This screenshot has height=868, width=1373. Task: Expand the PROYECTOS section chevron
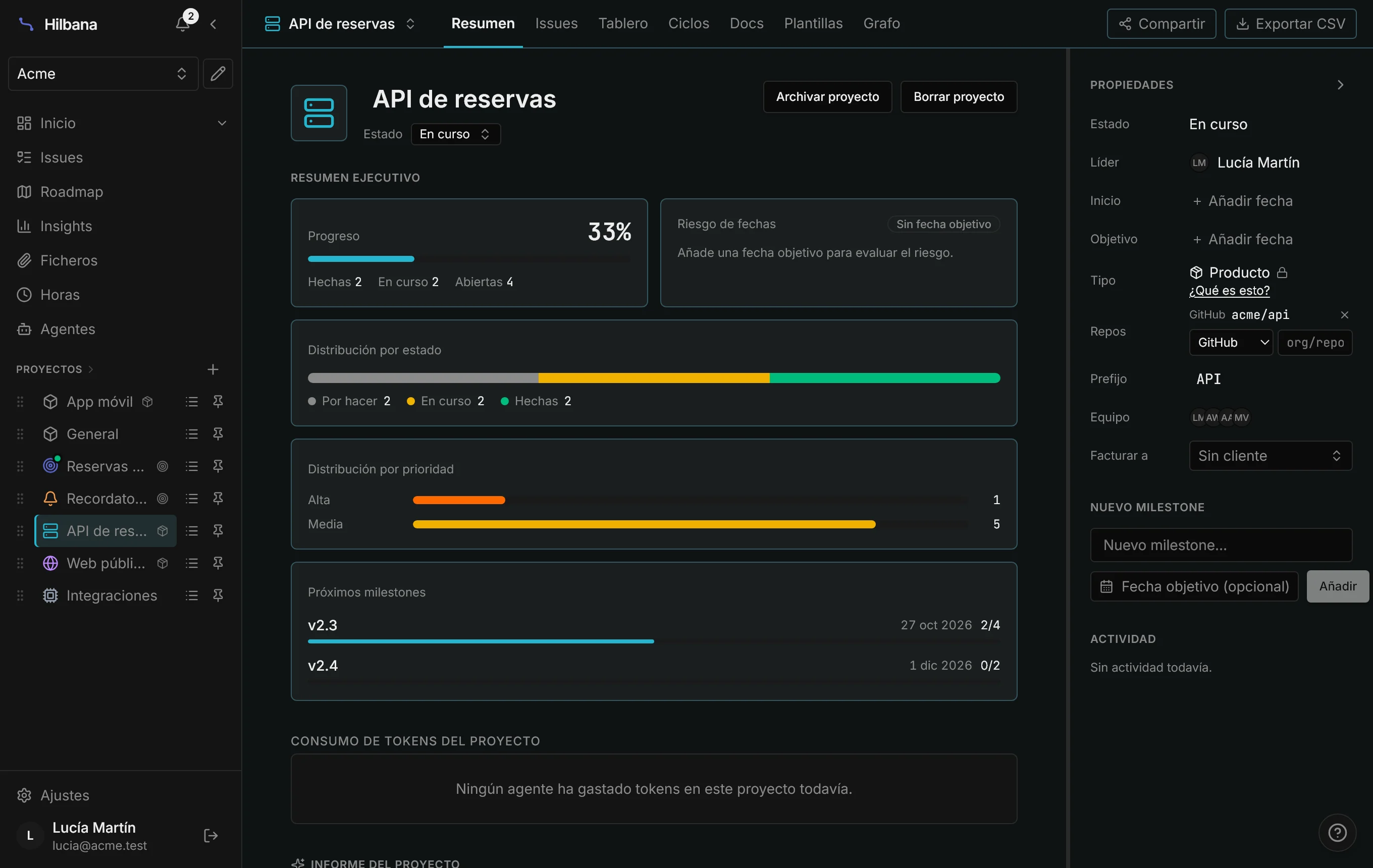coord(91,369)
